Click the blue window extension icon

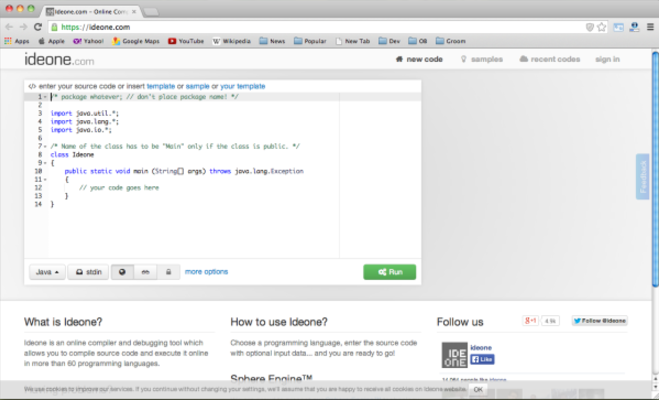tap(619, 27)
